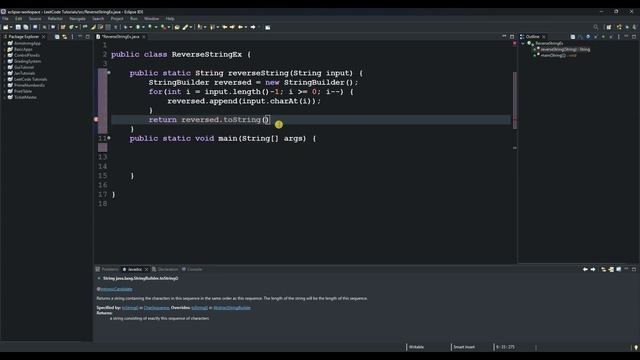
Task: Switch to the Problems tab
Action: click(107, 269)
